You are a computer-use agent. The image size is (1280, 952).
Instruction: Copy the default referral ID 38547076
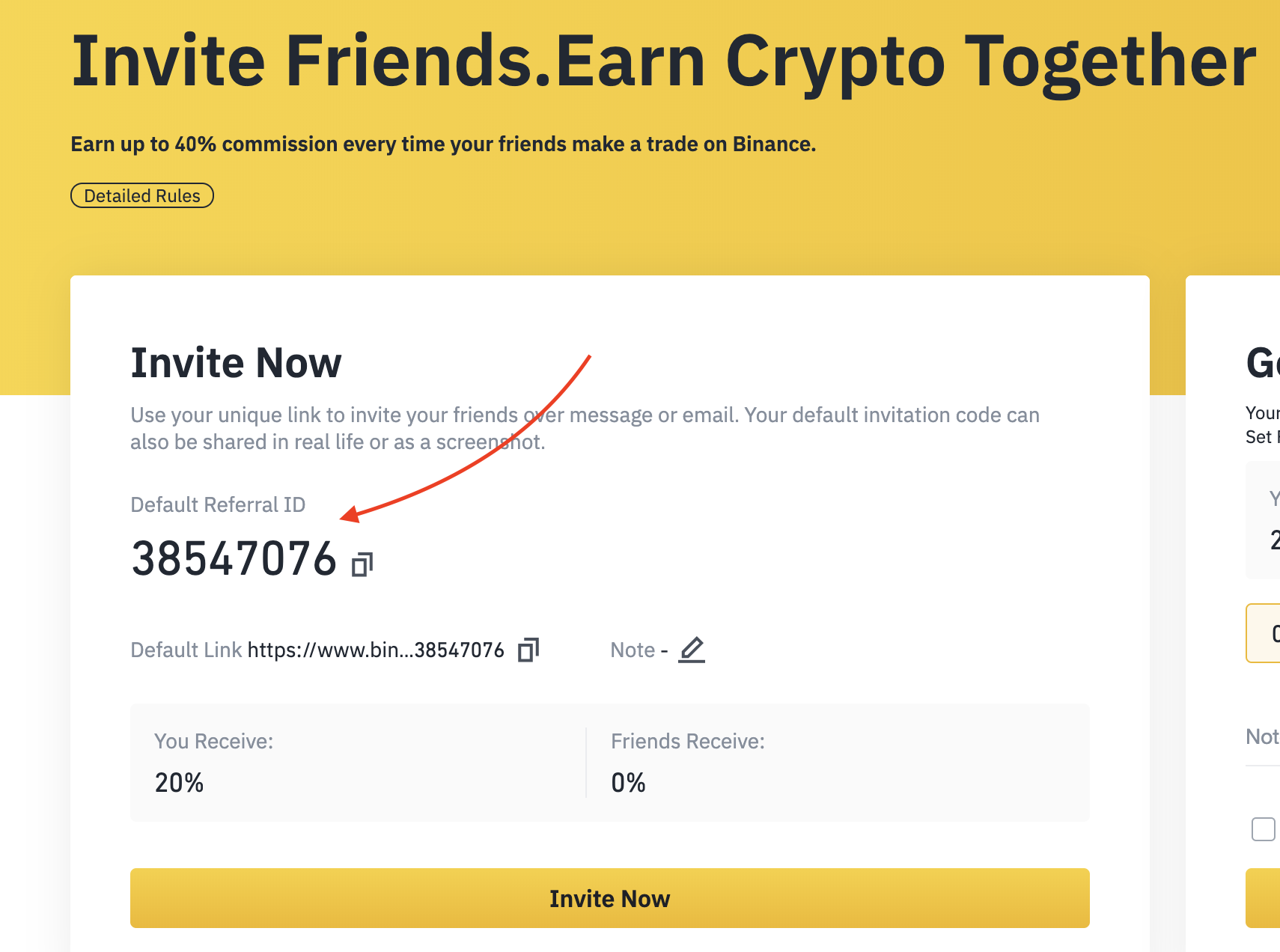tap(362, 564)
